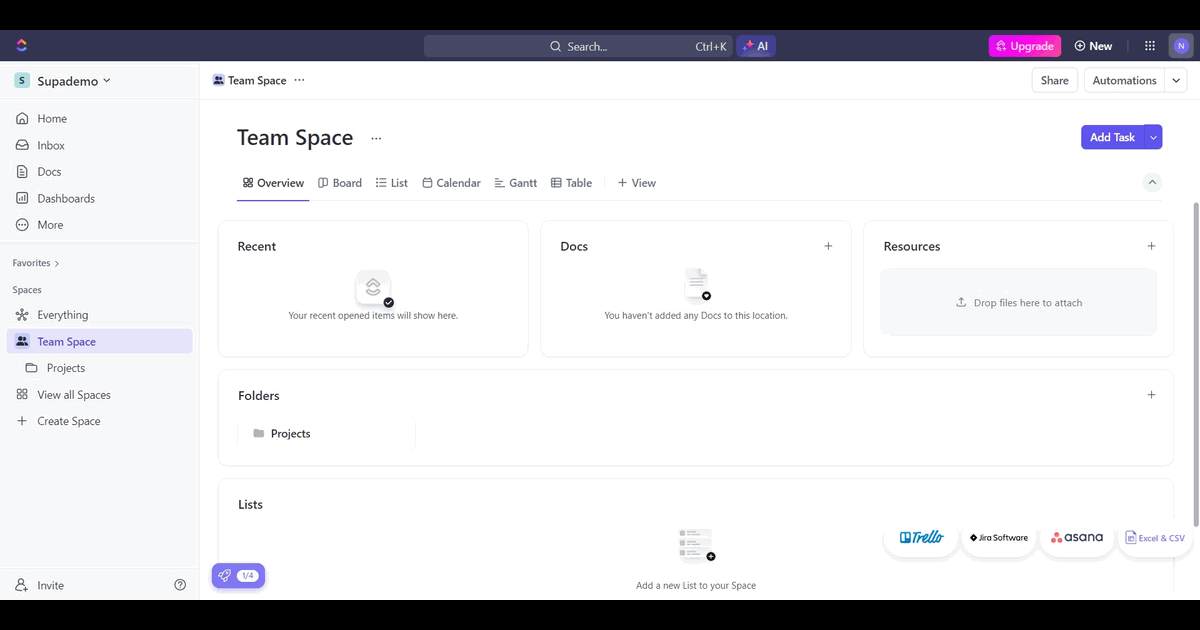Add a Doc with the plus icon
The height and width of the screenshot is (630, 1200).
828,246
